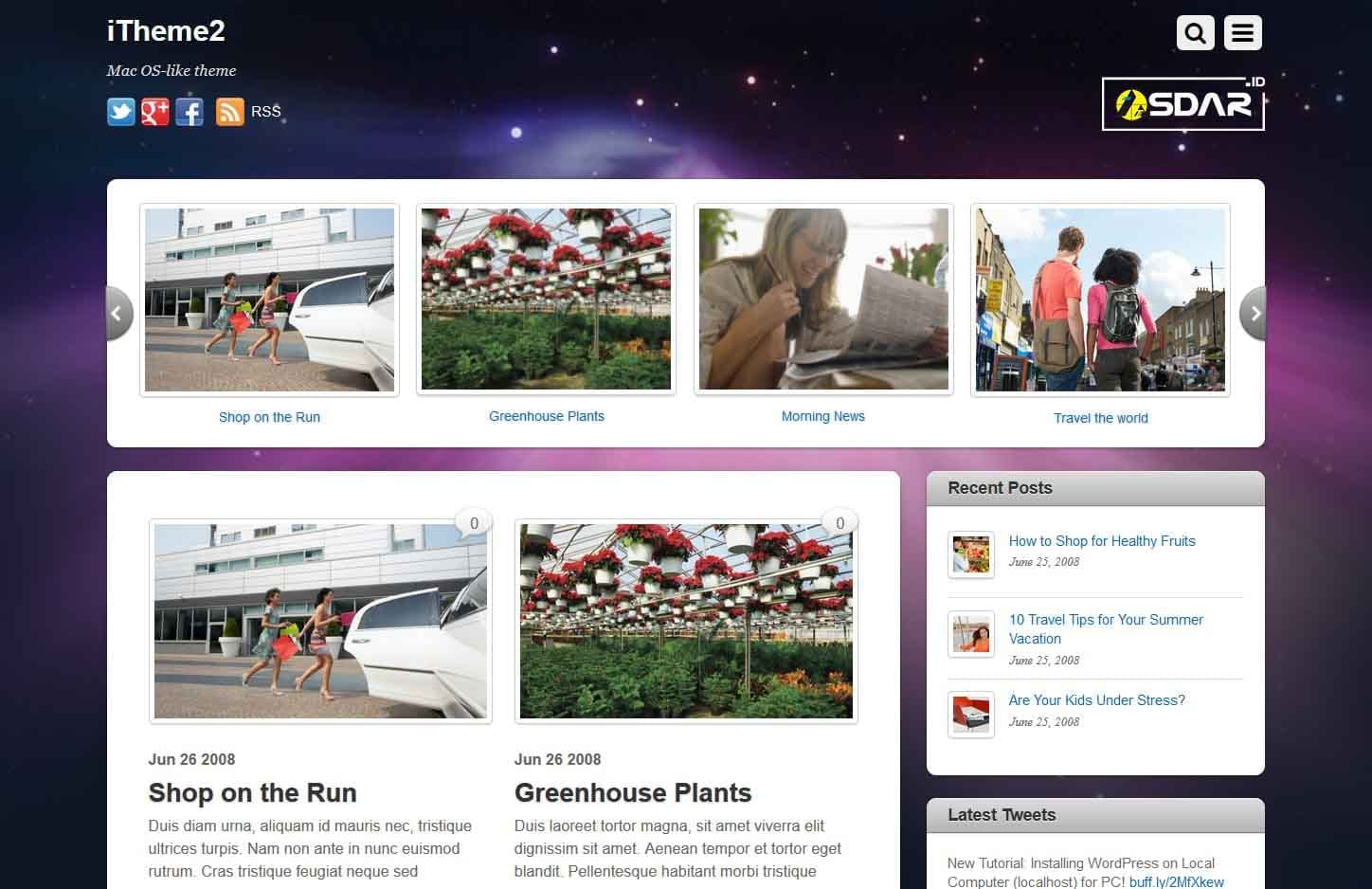Visit the Twitter social icon
Image resolution: width=1372 pixels, height=889 pixels.
121,112
